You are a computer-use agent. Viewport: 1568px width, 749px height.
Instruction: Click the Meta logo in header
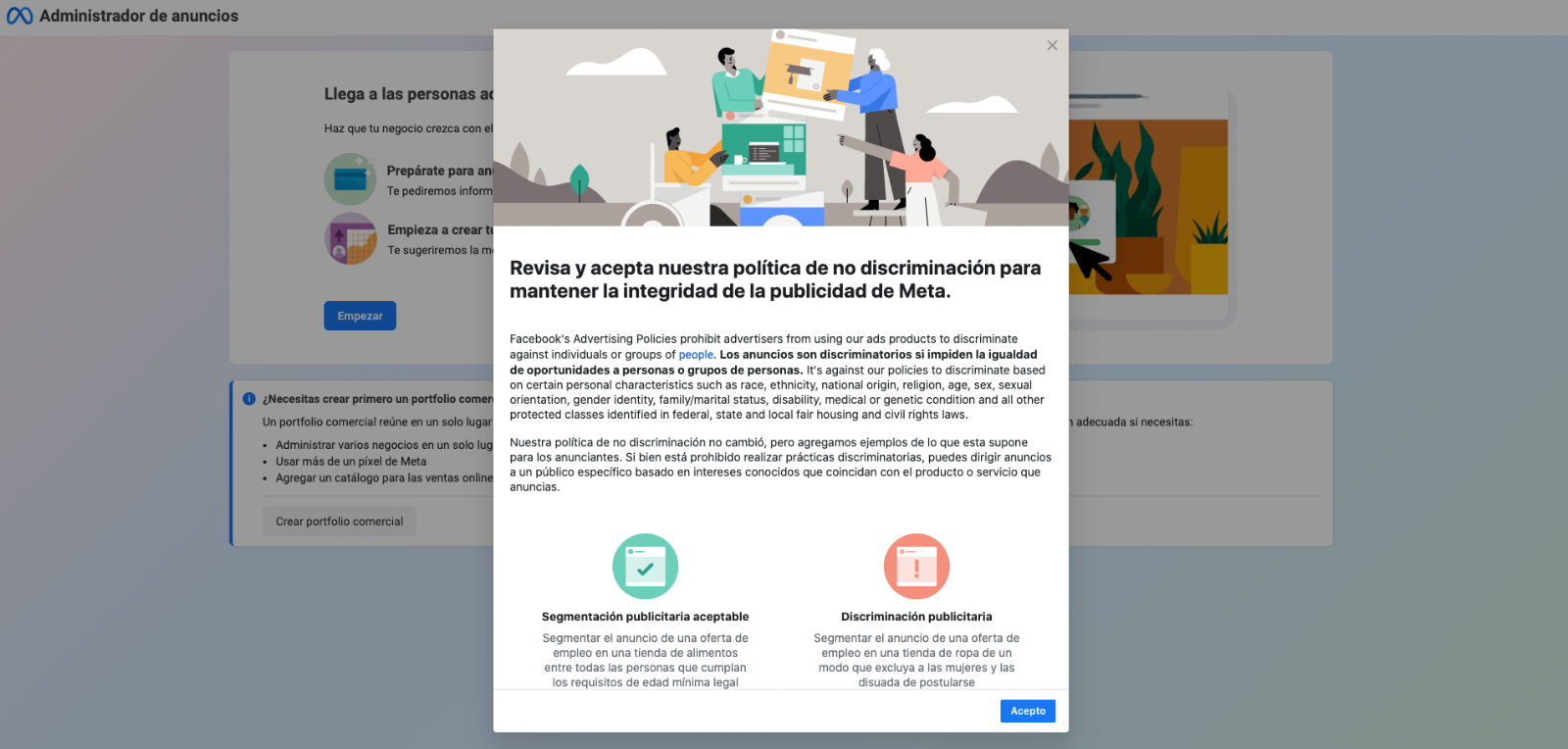tap(20, 16)
